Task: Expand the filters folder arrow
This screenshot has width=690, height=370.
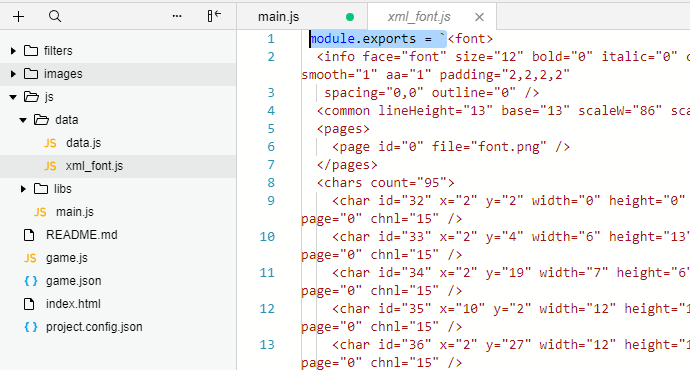Action: (13, 51)
